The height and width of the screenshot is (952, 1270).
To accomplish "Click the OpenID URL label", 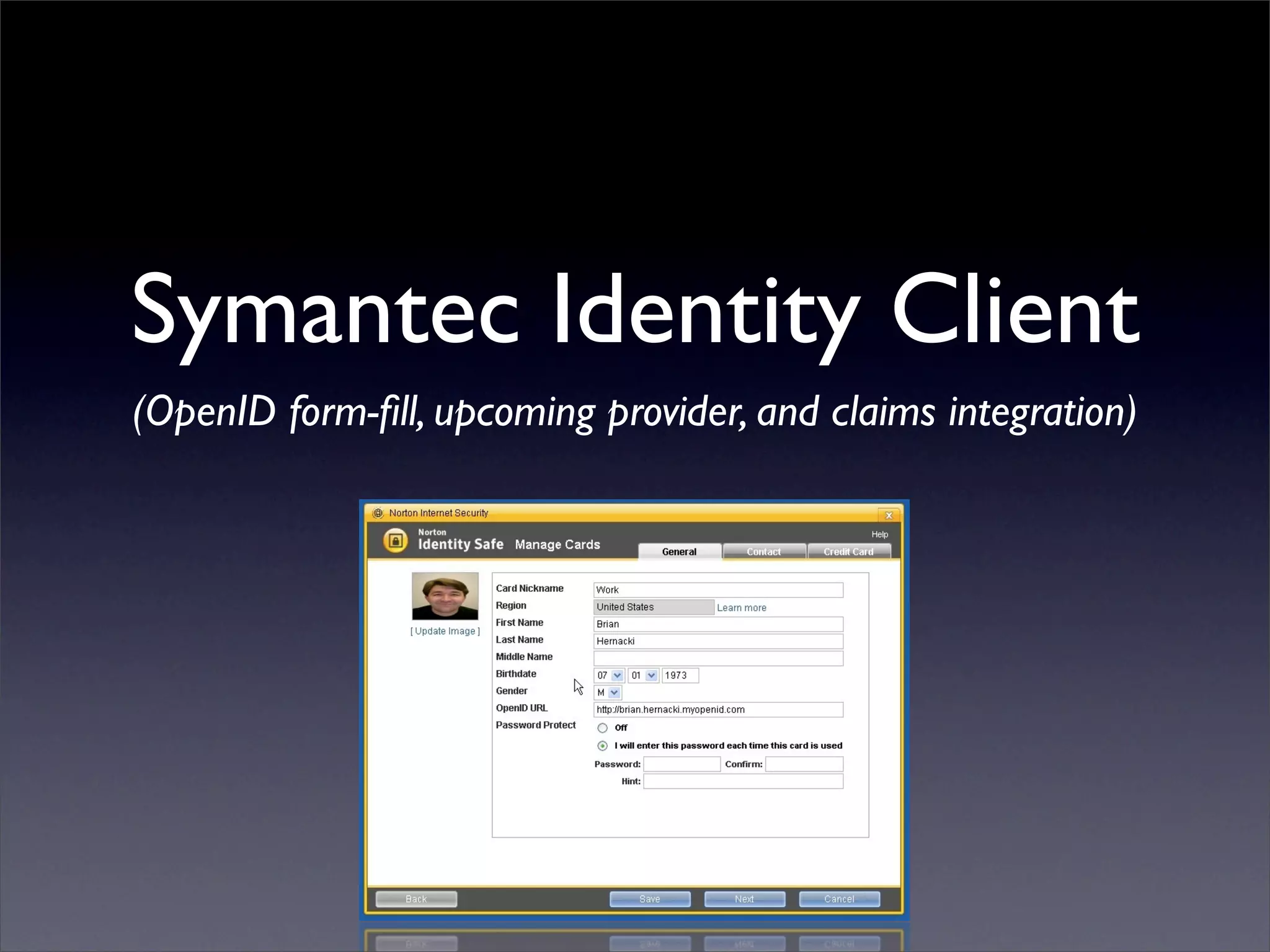I will pos(522,708).
